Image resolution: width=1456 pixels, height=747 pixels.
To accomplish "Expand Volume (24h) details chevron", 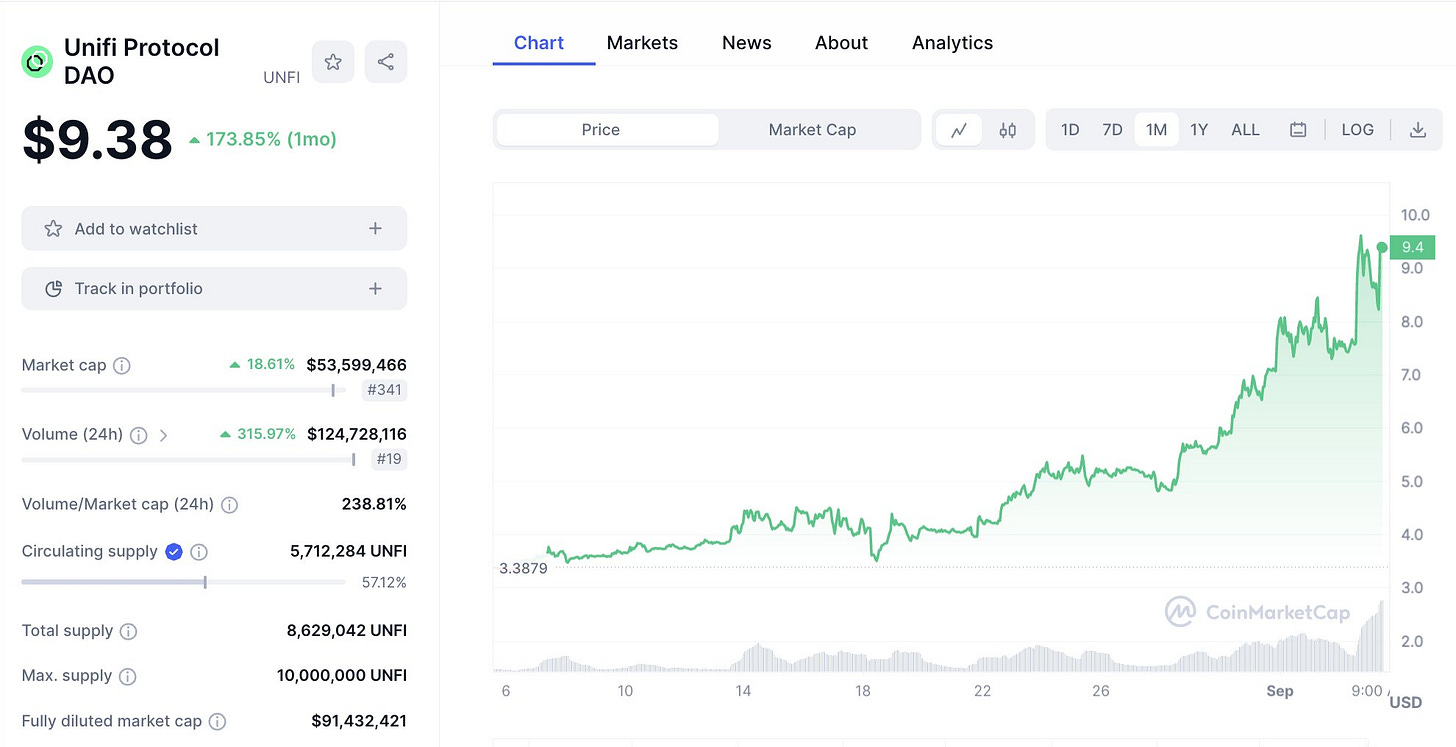I will [164, 435].
